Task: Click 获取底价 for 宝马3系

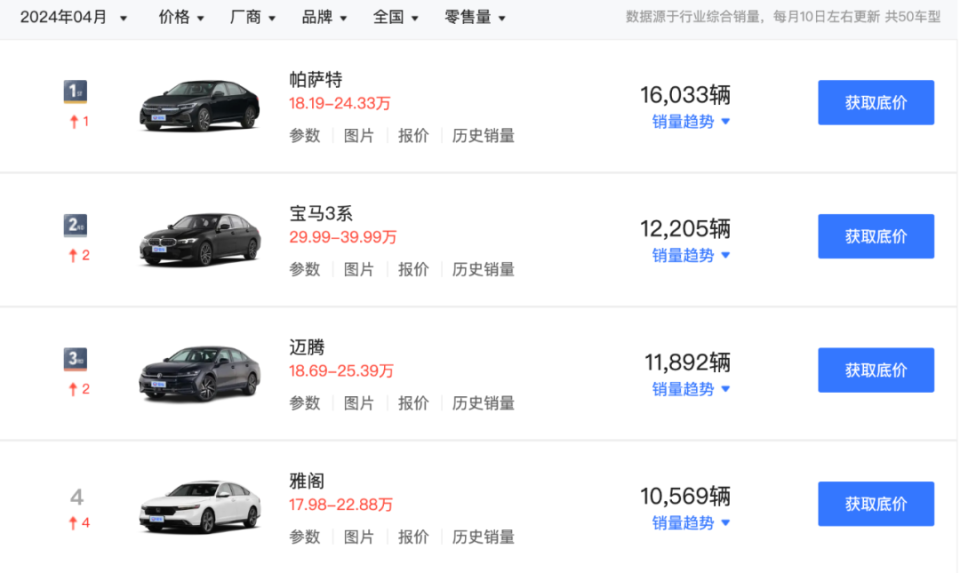Action: 876,237
